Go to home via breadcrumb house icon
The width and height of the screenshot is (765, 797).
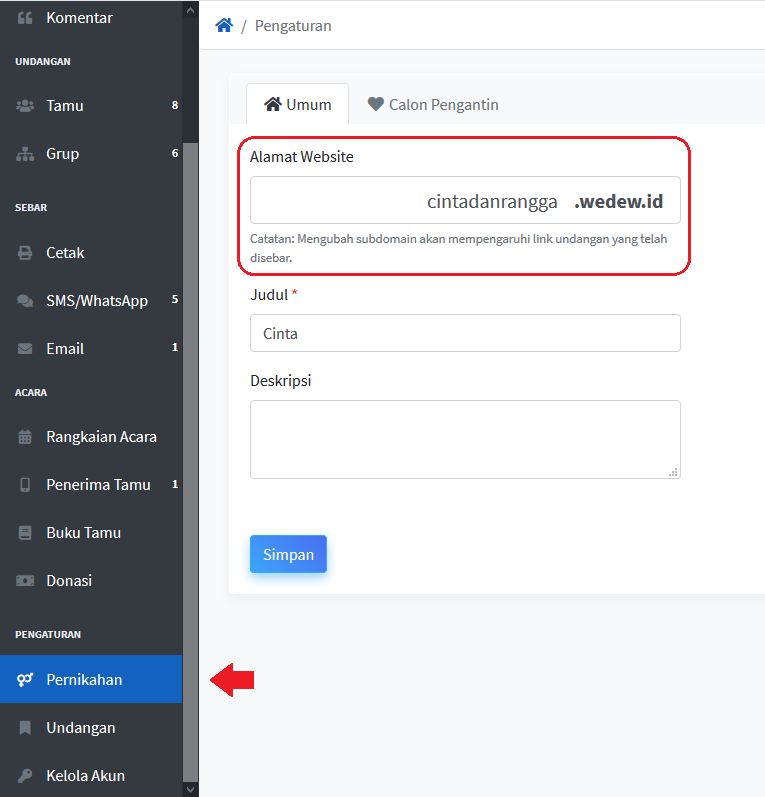tap(224, 25)
